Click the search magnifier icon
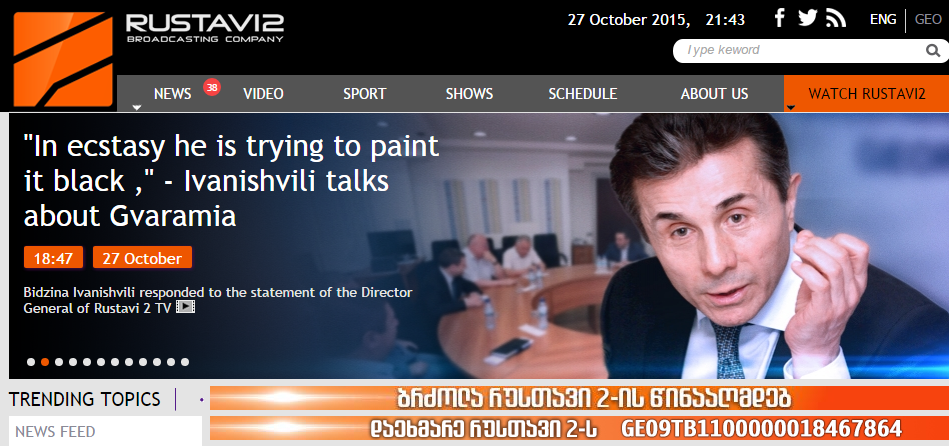The image size is (949, 446). tap(933, 51)
